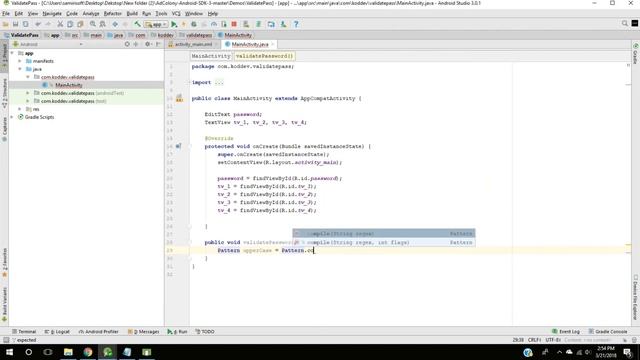Open File Explorer from the taskbar
The image size is (640, 360).
click(x=68, y=352)
